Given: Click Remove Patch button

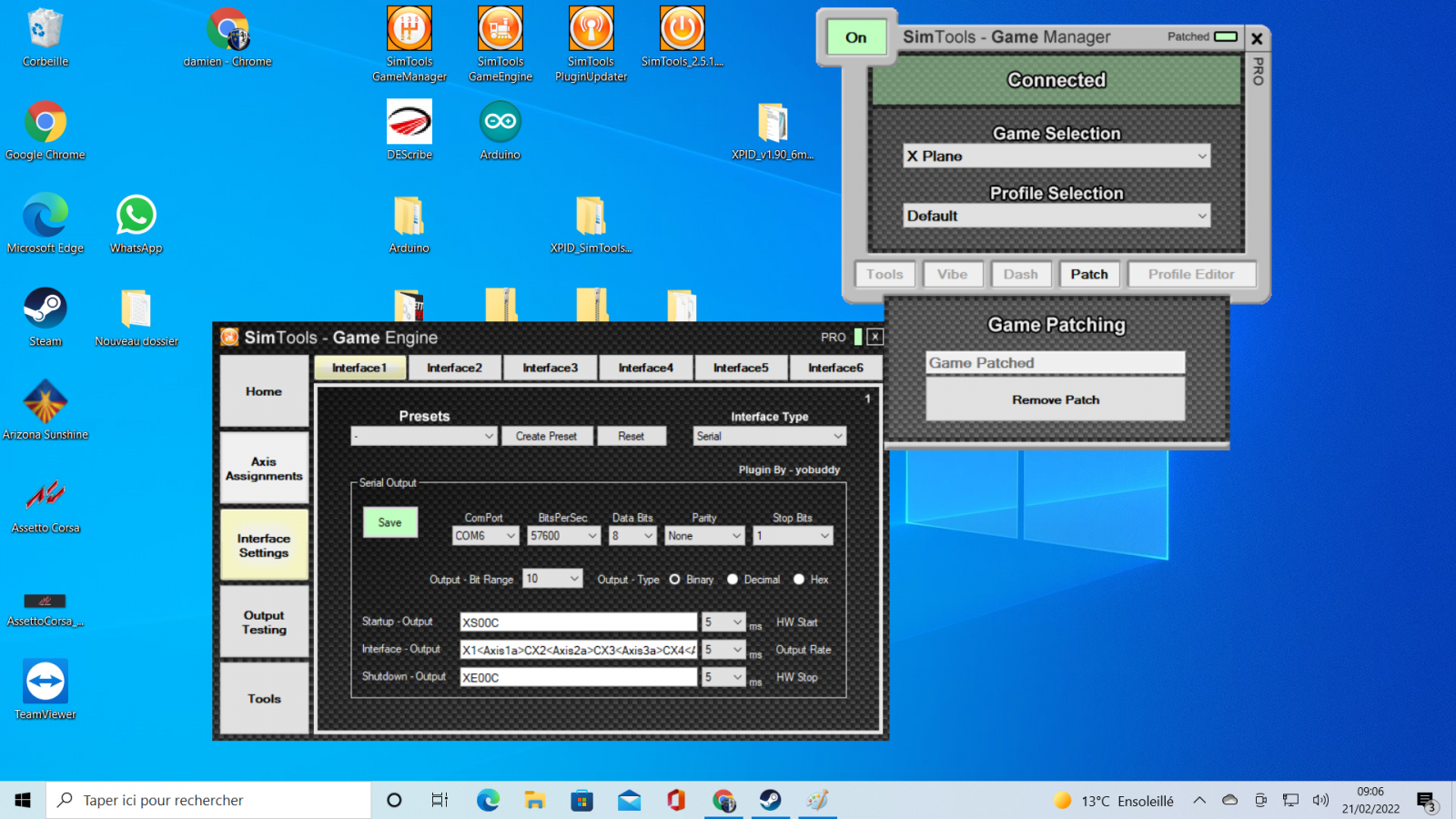Looking at the screenshot, I should click(1056, 399).
